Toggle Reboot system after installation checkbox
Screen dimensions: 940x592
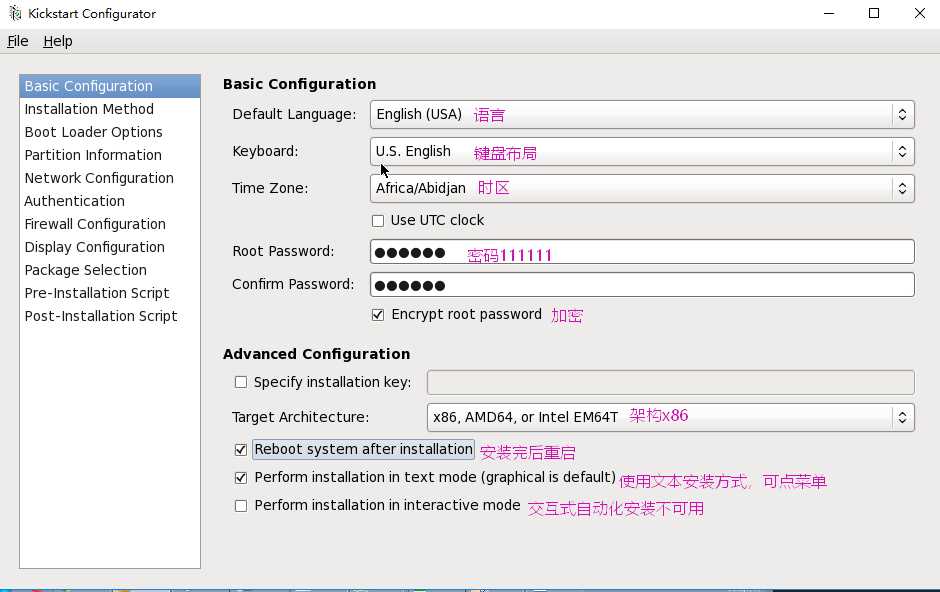(241, 450)
